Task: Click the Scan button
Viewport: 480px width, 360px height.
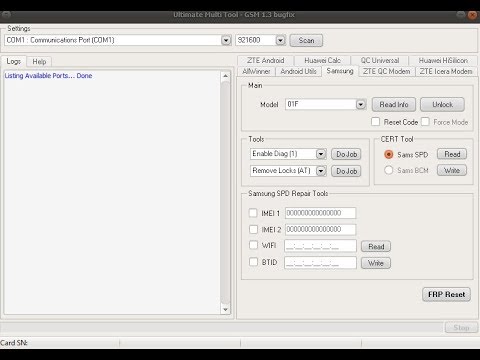Action: tap(306, 40)
